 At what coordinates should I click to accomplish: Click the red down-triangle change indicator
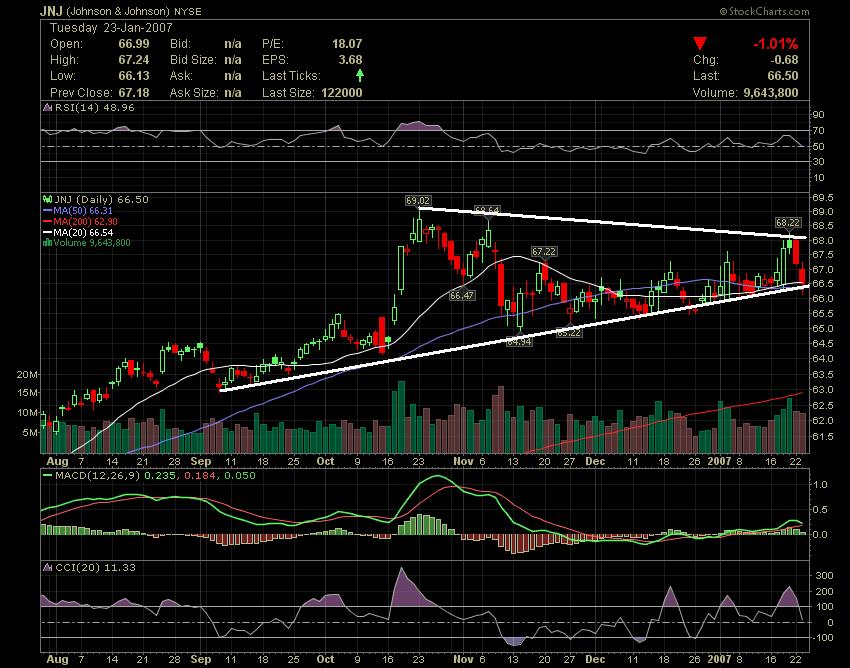tap(700, 43)
